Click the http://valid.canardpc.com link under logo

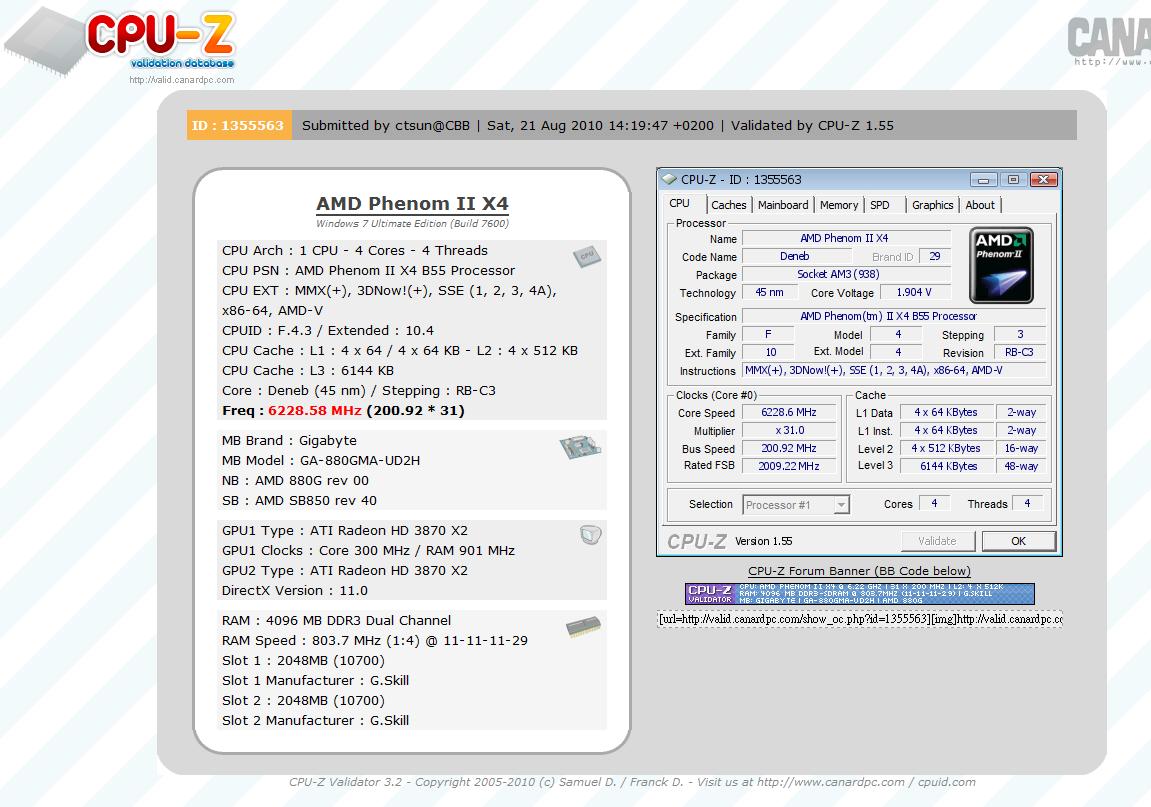[x=181, y=80]
